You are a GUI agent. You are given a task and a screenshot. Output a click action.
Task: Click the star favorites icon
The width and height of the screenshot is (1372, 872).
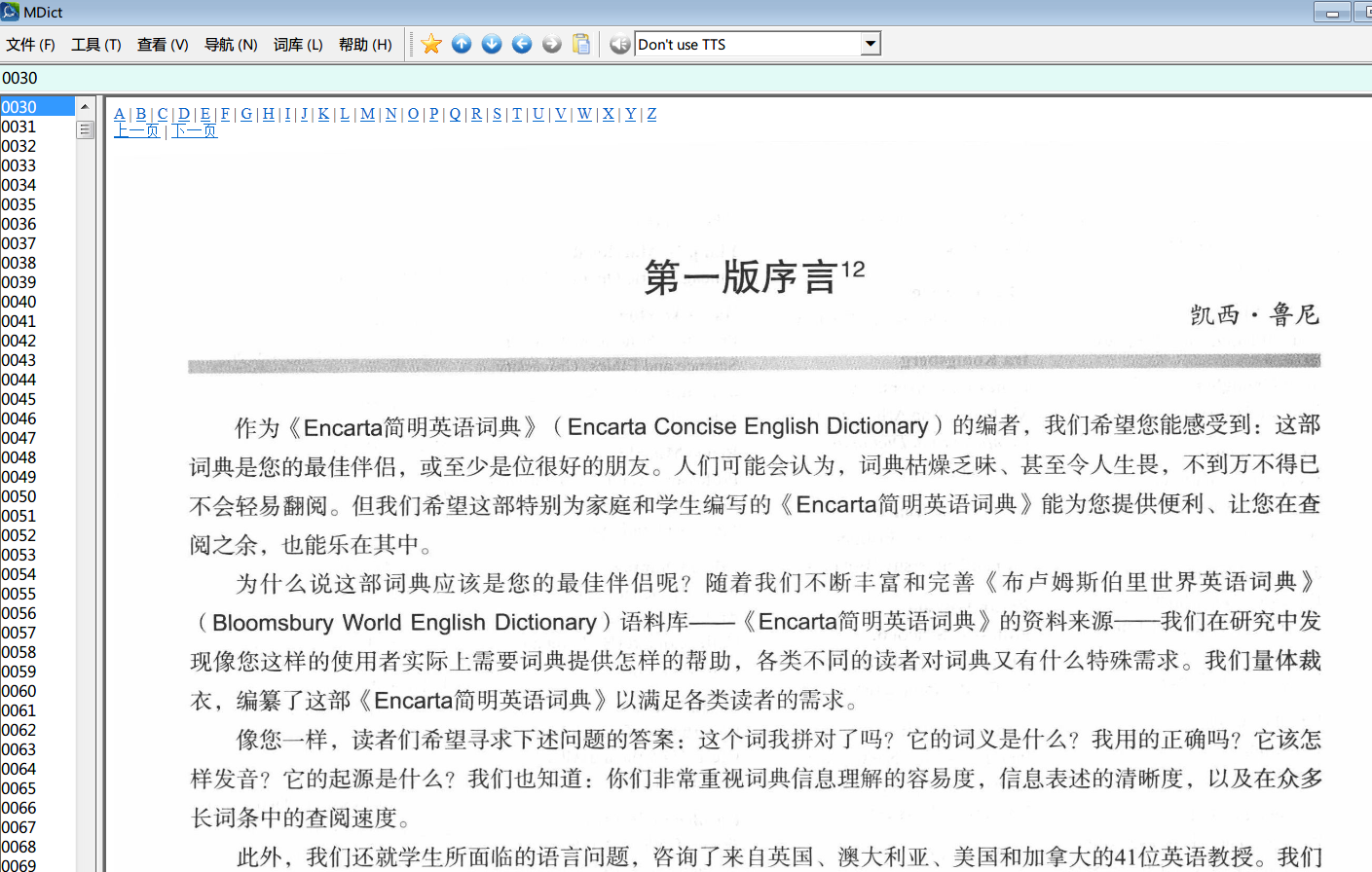tap(431, 44)
